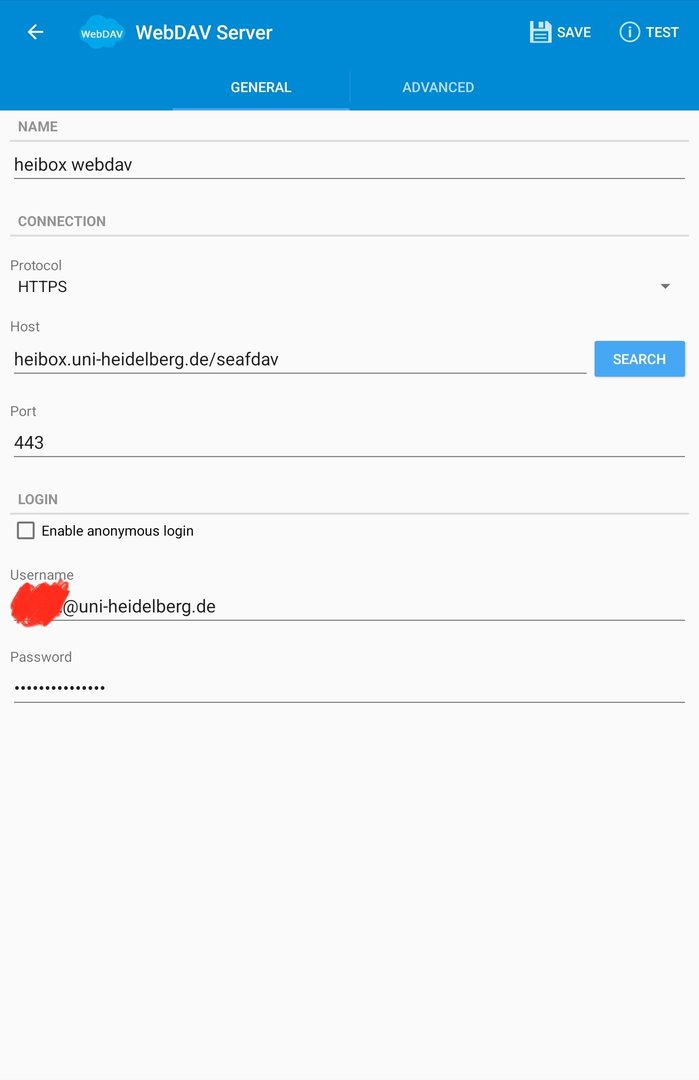Expand the Protocol dropdown arrow
699x1080 pixels.
click(665, 287)
